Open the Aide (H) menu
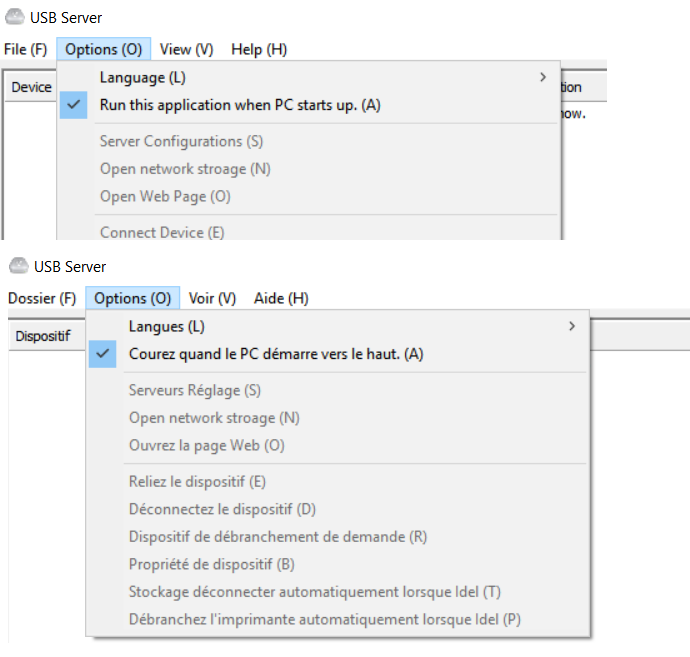The height and width of the screenshot is (657, 690). pos(281,298)
